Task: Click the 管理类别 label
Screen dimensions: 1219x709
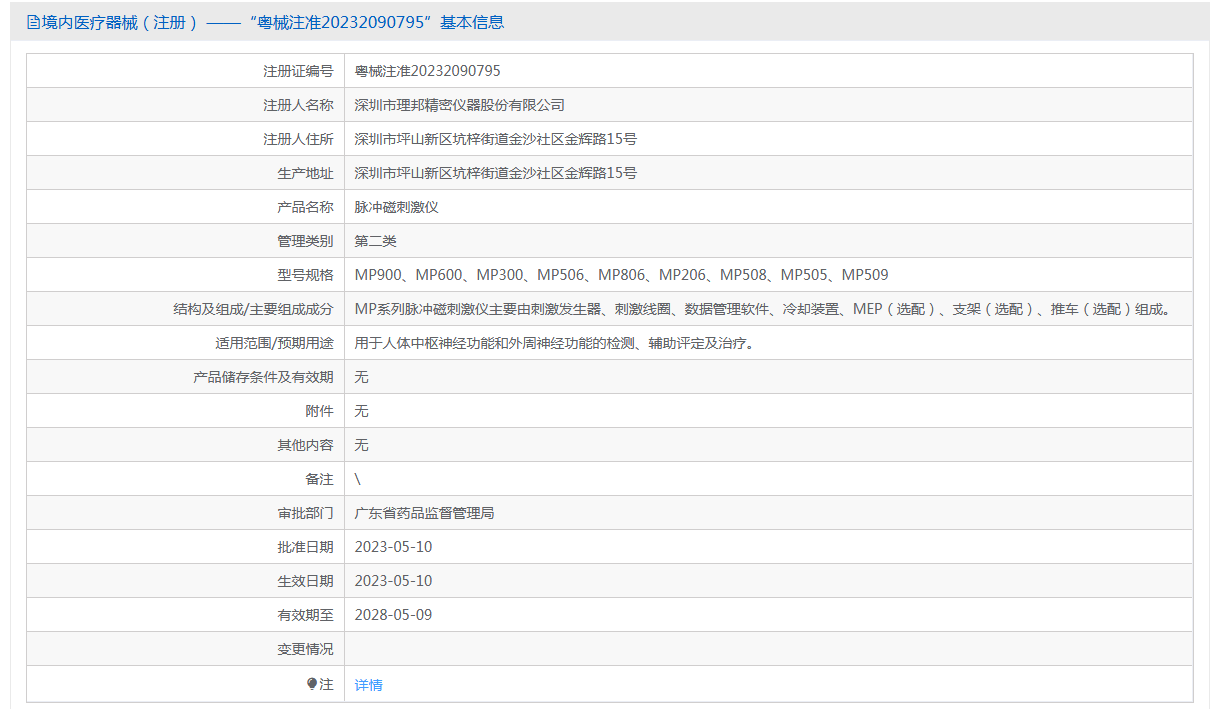Action: pos(305,241)
